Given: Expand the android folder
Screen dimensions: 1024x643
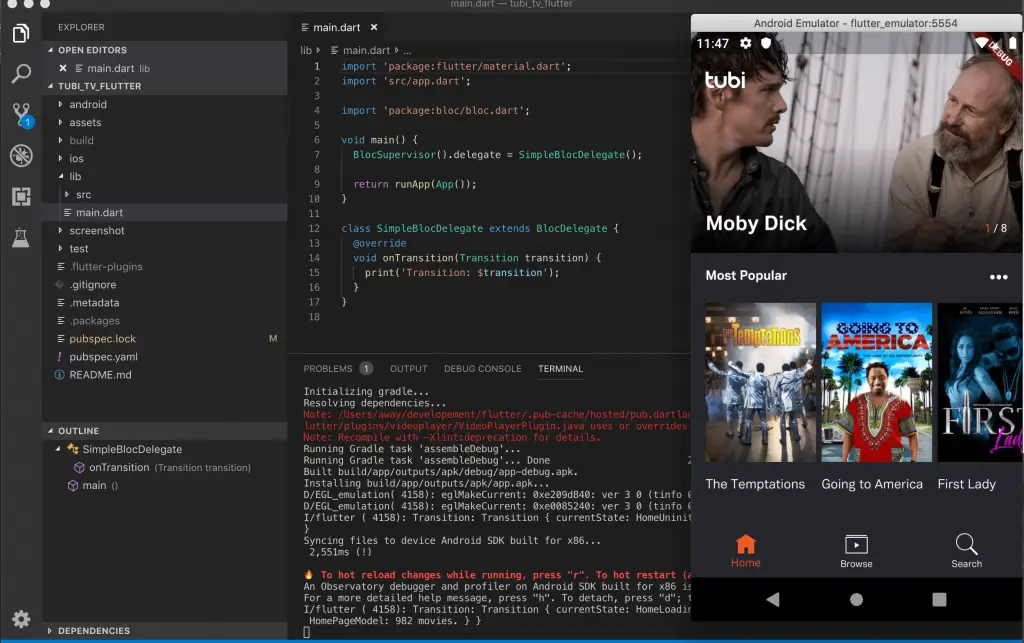Looking at the screenshot, I should pyautogui.click(x=87, y=104).
